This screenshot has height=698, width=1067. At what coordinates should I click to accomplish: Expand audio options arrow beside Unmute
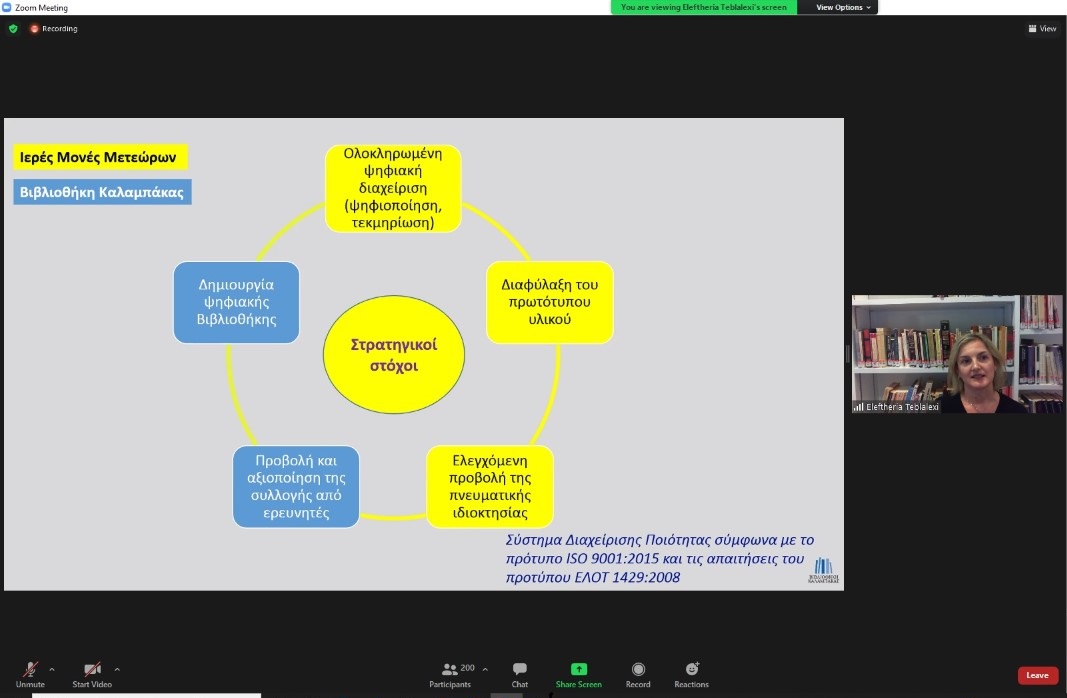(x=52, y=669)
